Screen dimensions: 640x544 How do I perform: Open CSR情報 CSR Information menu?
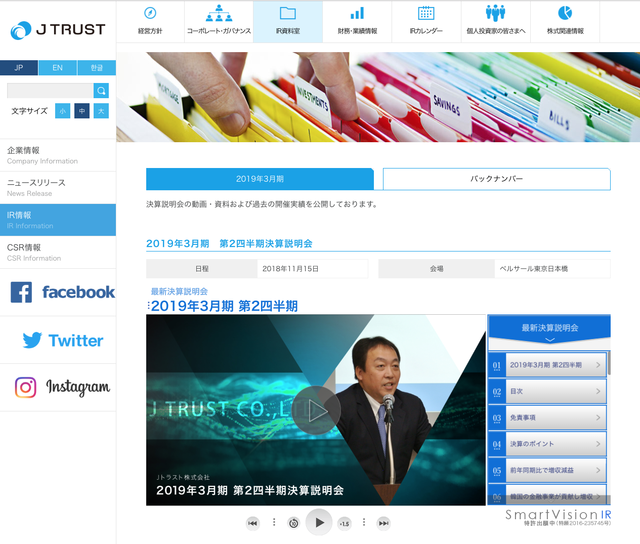(58, 252)
